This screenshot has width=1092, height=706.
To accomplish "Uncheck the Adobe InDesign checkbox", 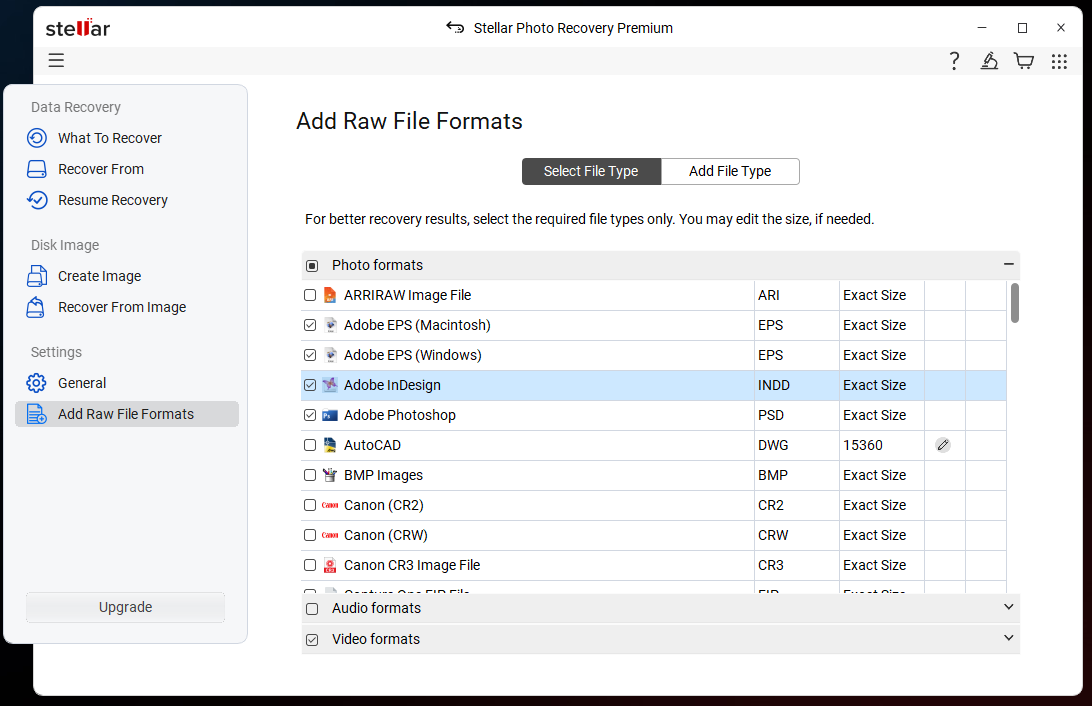I will pyautogui.click(x=310, y=385).
